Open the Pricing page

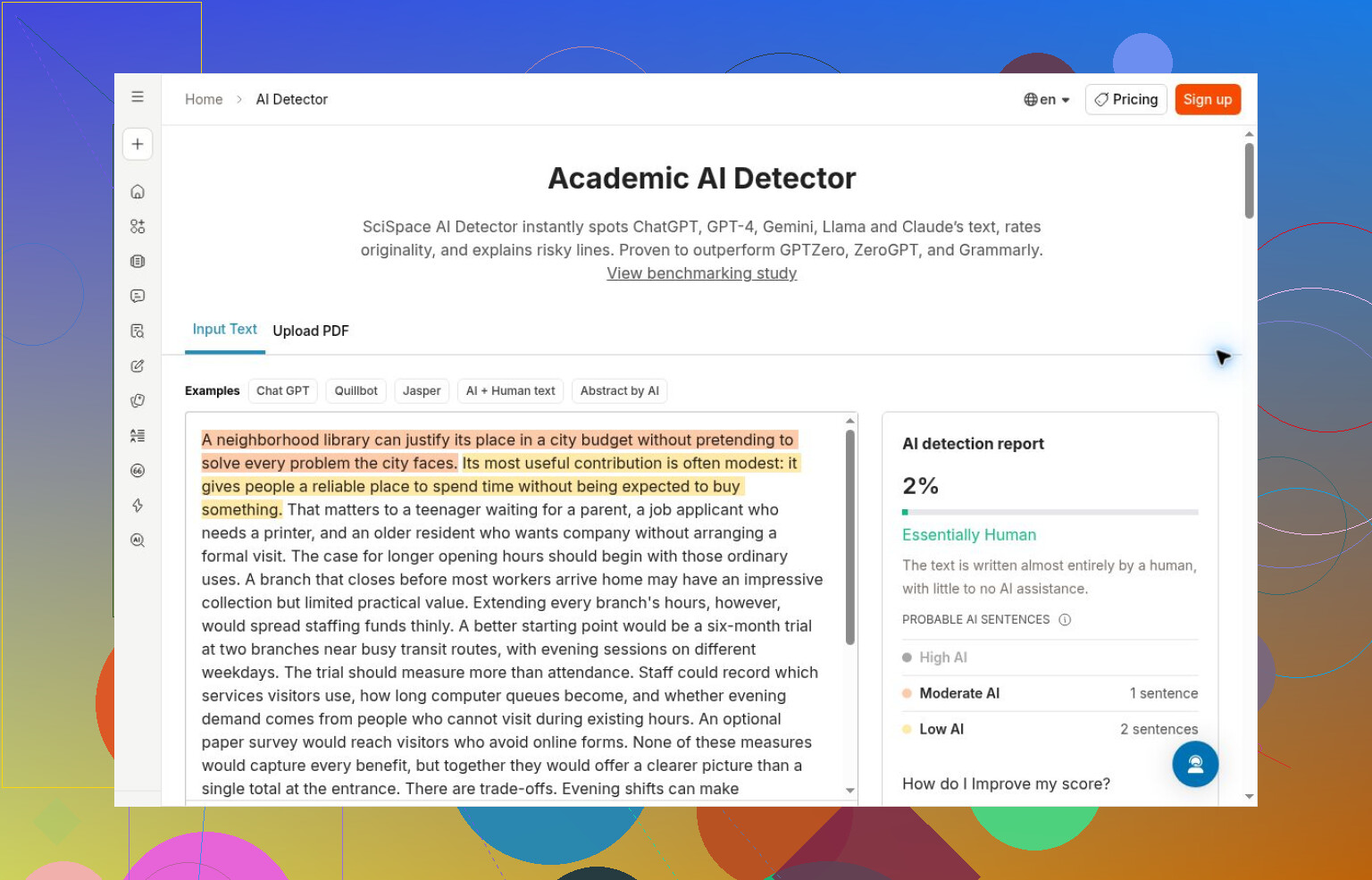(x=1126, y=99)
